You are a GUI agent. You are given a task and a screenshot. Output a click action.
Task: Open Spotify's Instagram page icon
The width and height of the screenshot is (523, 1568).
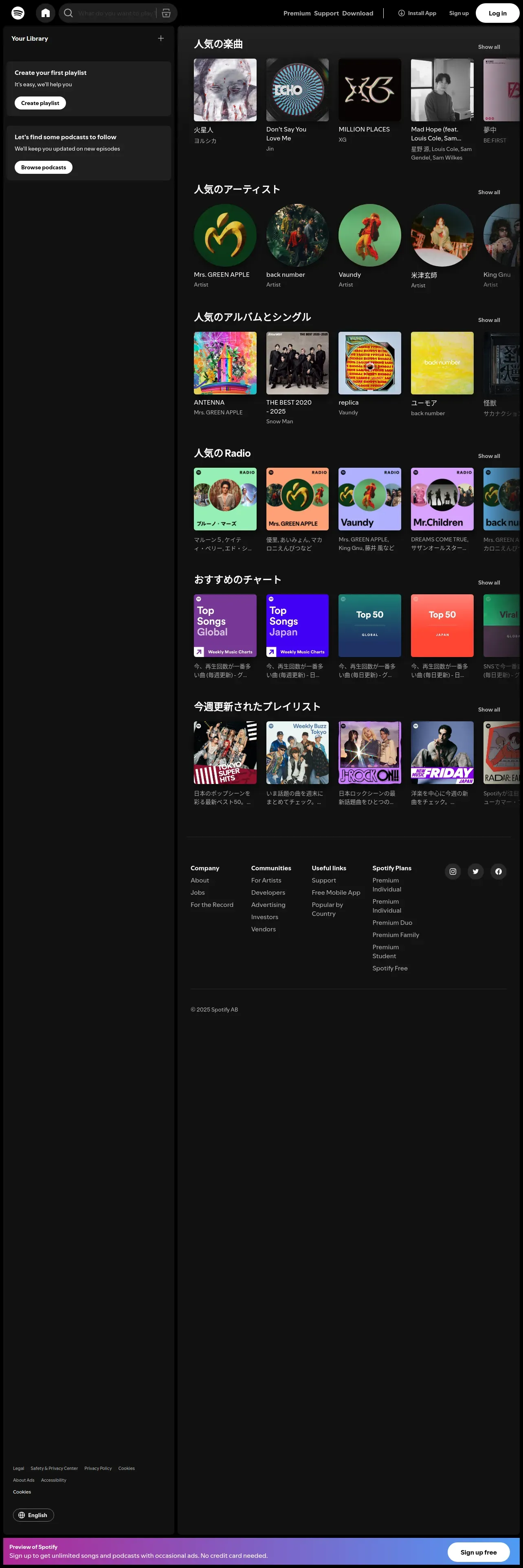453,872
